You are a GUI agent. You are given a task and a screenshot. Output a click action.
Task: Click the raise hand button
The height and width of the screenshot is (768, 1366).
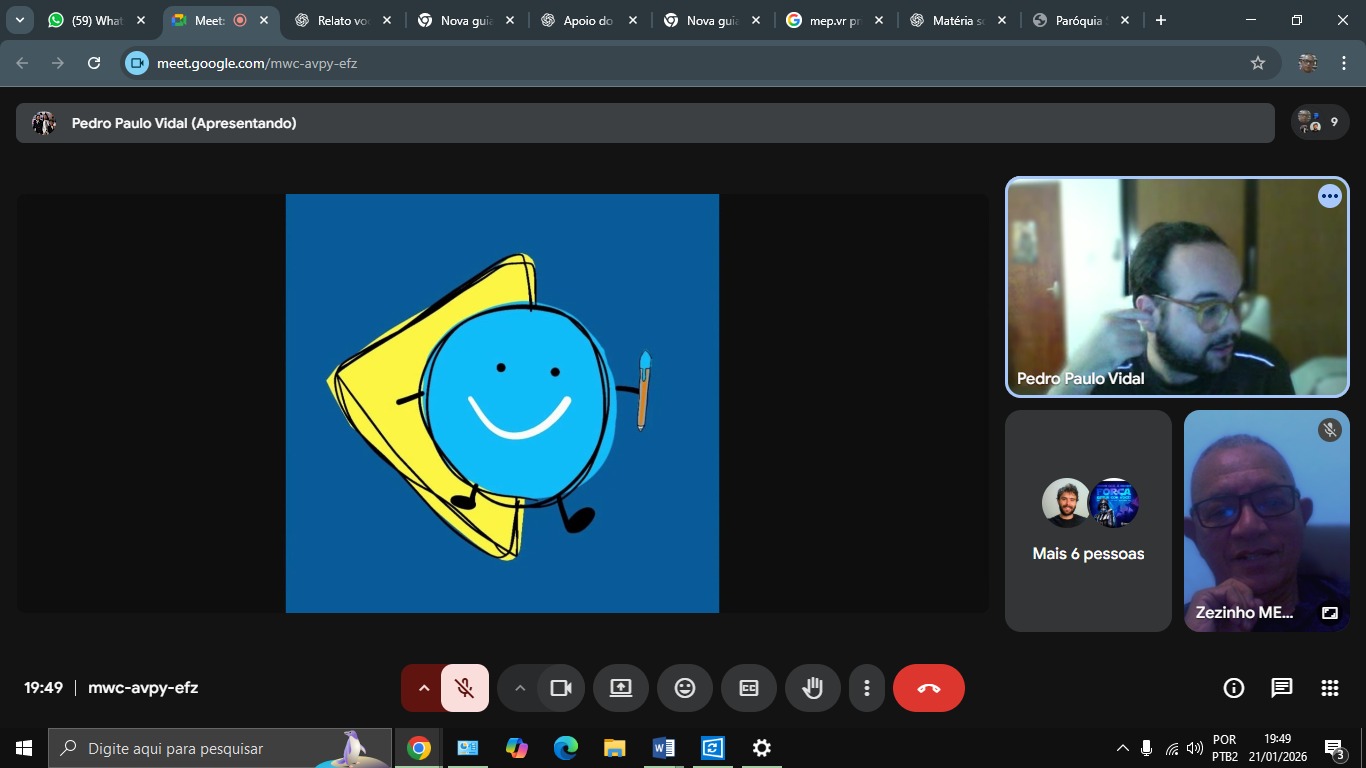(812, 688)
